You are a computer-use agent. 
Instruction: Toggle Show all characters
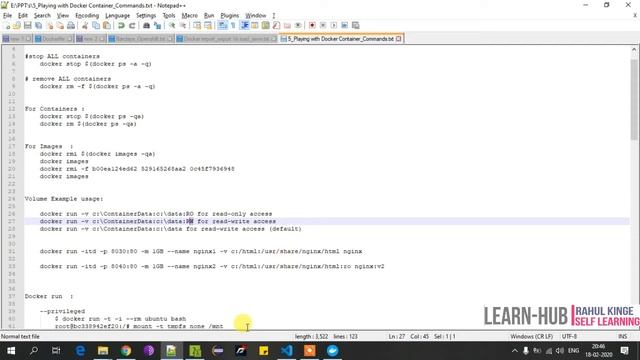click(233, 25)
